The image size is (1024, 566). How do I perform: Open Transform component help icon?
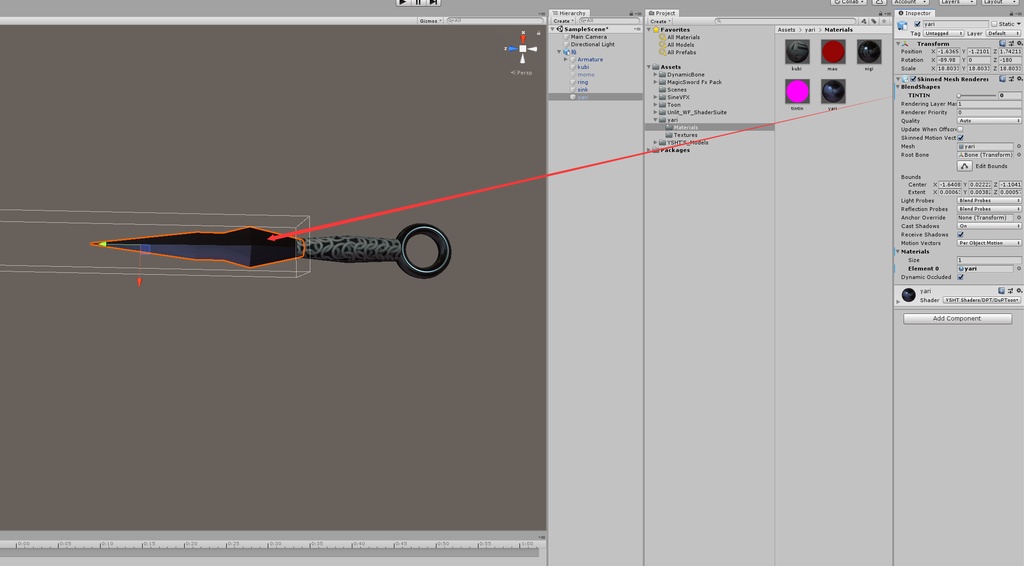coord(1002,44)
